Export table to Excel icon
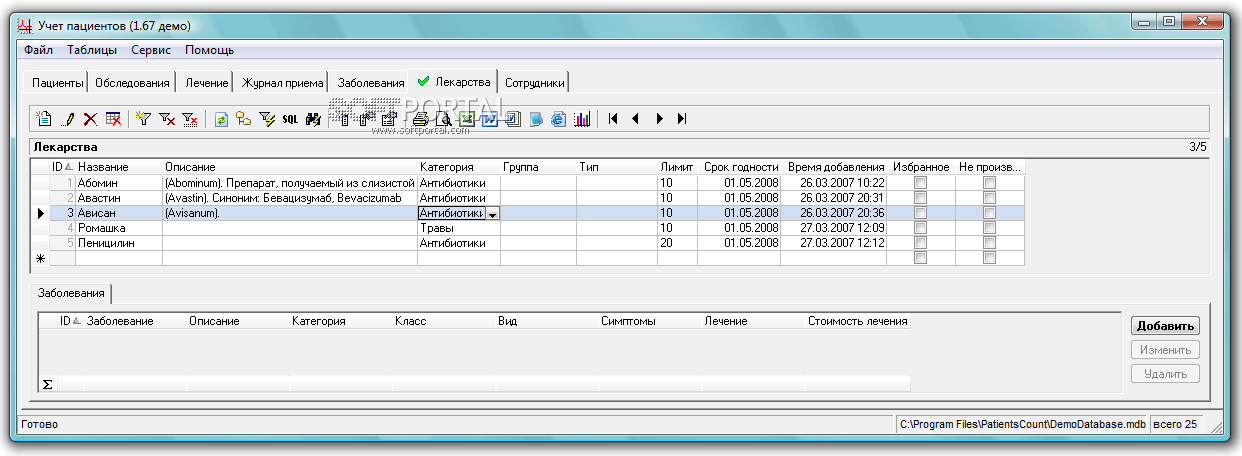 point(466,119)
